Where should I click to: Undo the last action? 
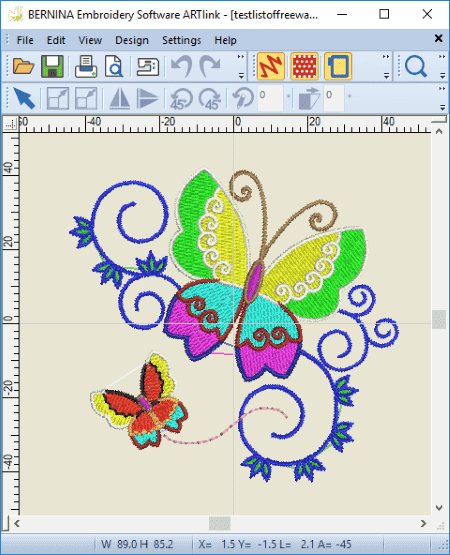(x=181, y=66)
